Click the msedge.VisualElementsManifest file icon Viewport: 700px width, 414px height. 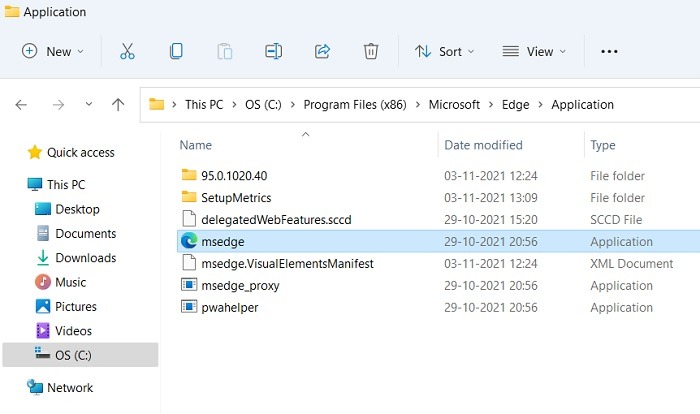click(189, 263)
